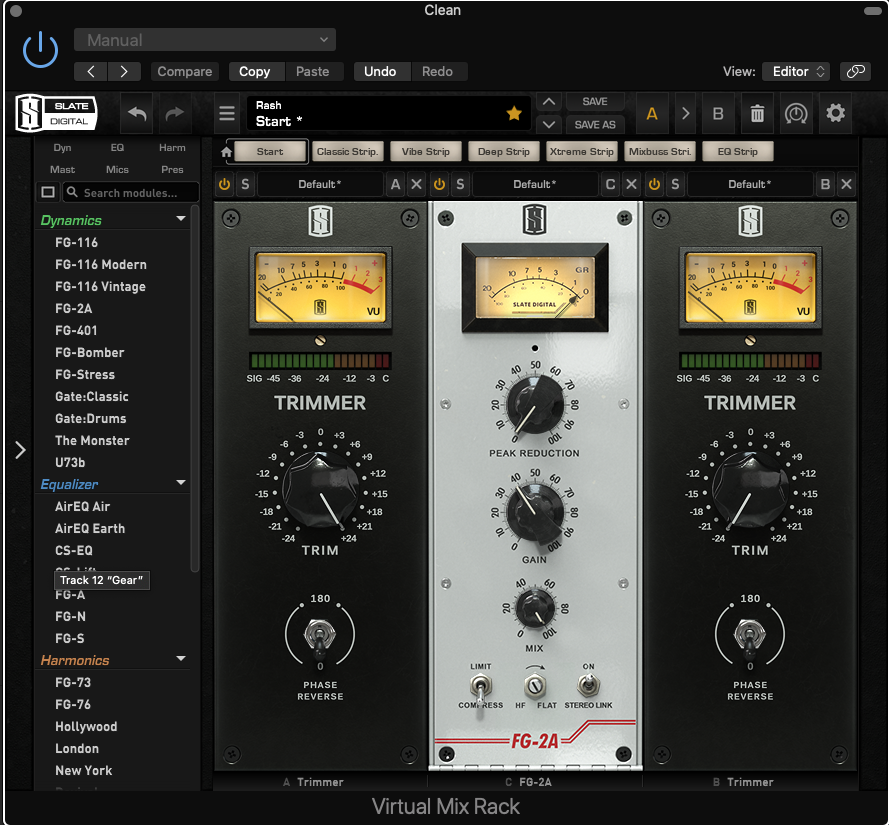The image size is (889, 825).
Task: Flip the Stereo Link switch
Action: coord(589,685)
